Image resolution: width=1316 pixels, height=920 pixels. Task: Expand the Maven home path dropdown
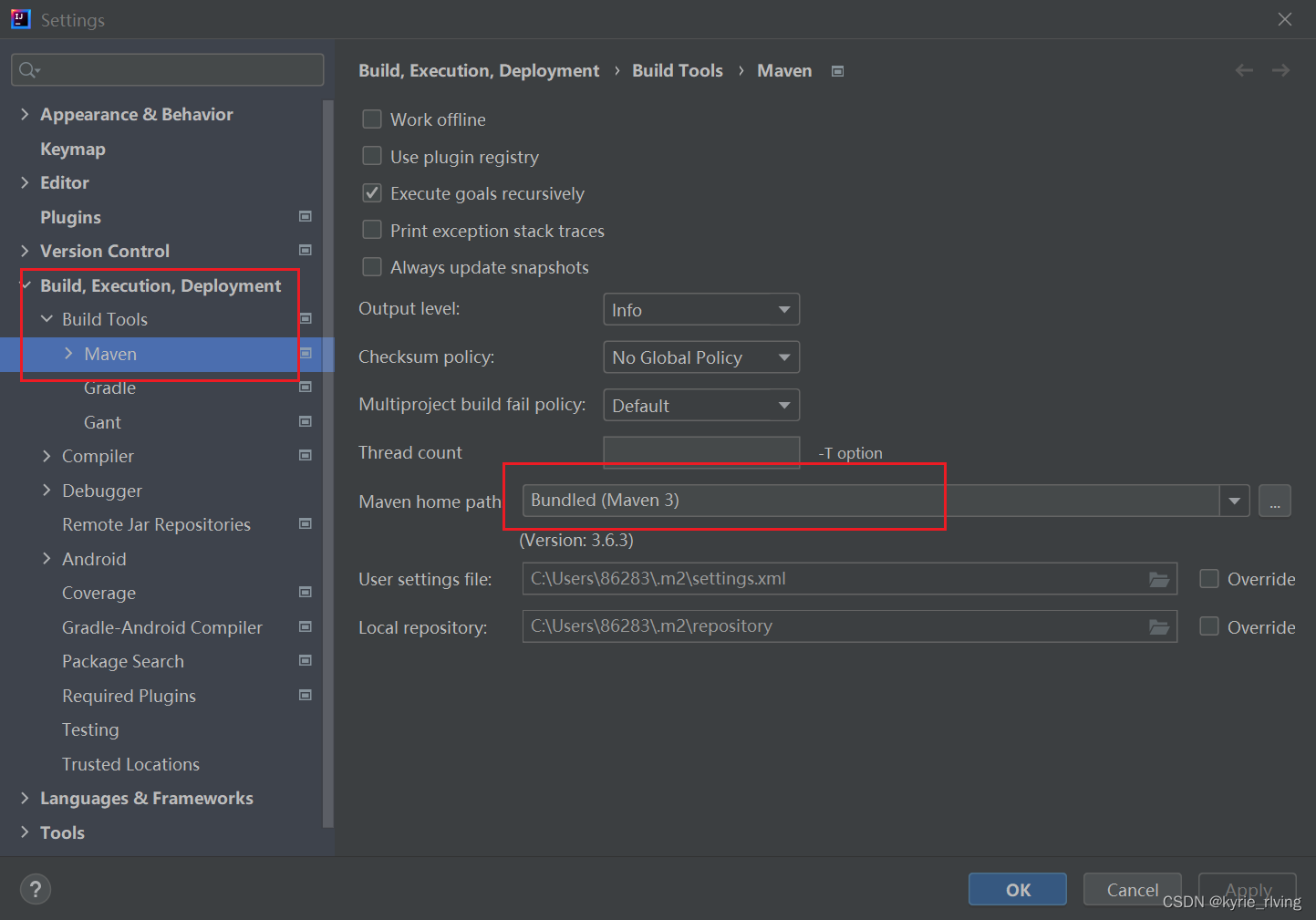pyautogui.click(x=1234, y=500)
